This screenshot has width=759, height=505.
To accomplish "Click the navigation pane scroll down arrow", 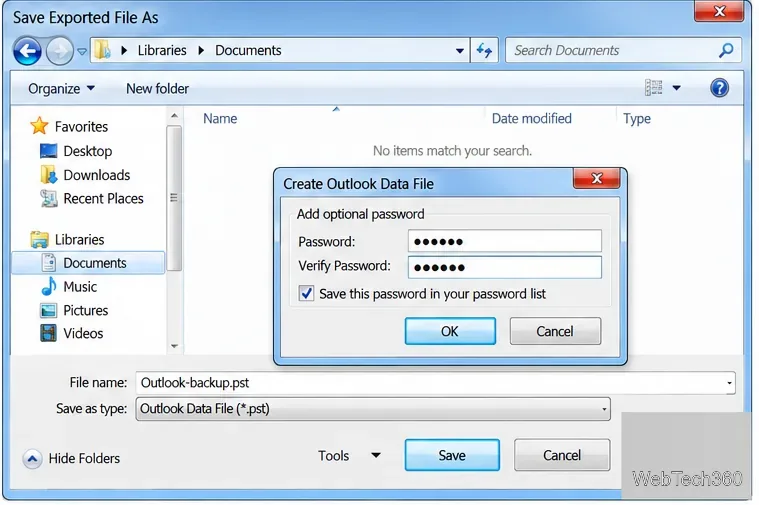I will 174,346.
